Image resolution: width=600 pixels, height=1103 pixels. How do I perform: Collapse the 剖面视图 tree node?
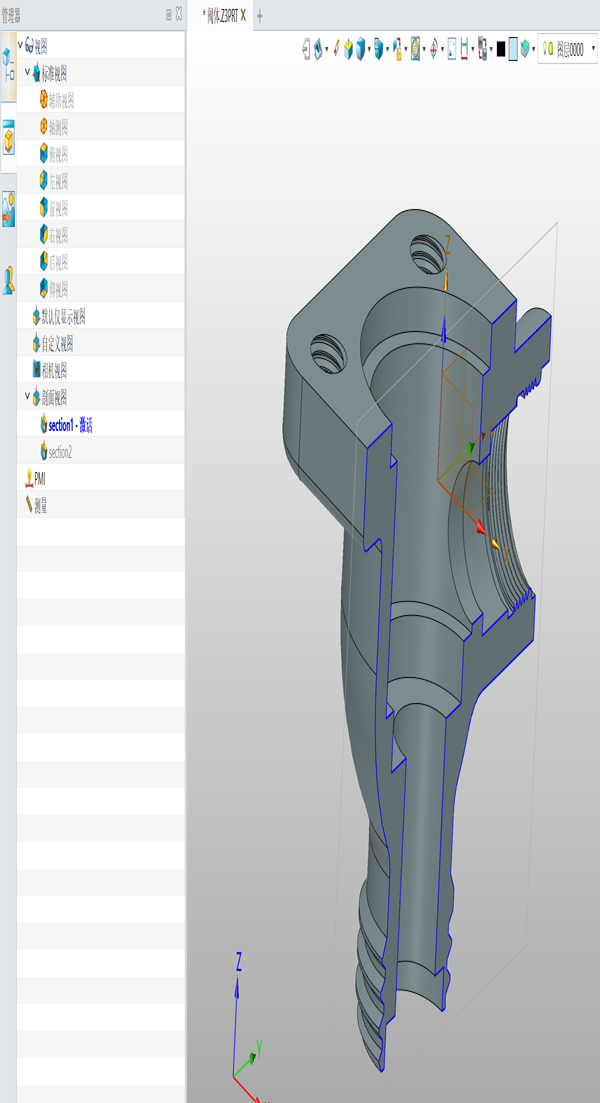tap(27, 396)
